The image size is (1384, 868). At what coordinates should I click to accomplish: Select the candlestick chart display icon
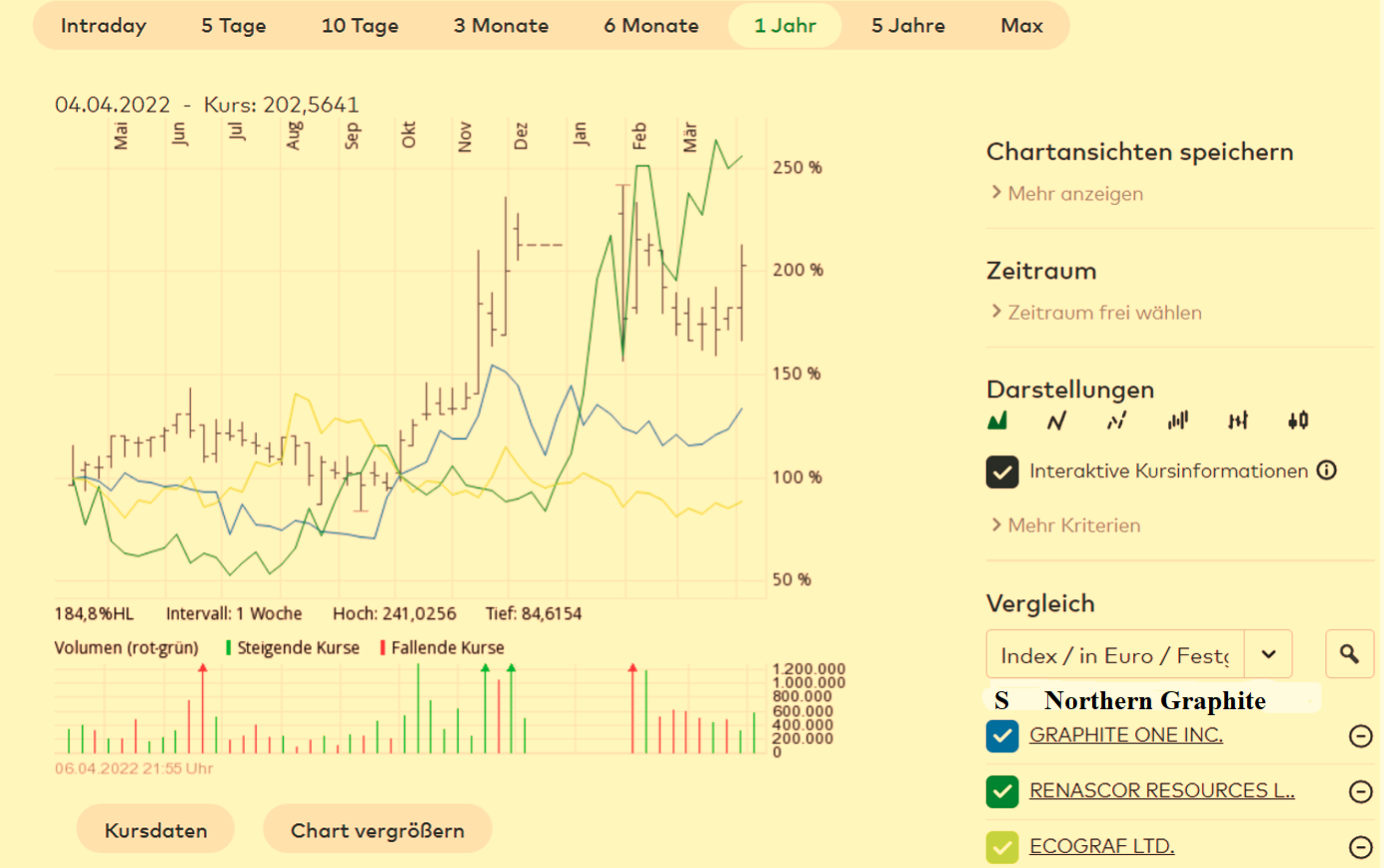[x=1298, y=421]
